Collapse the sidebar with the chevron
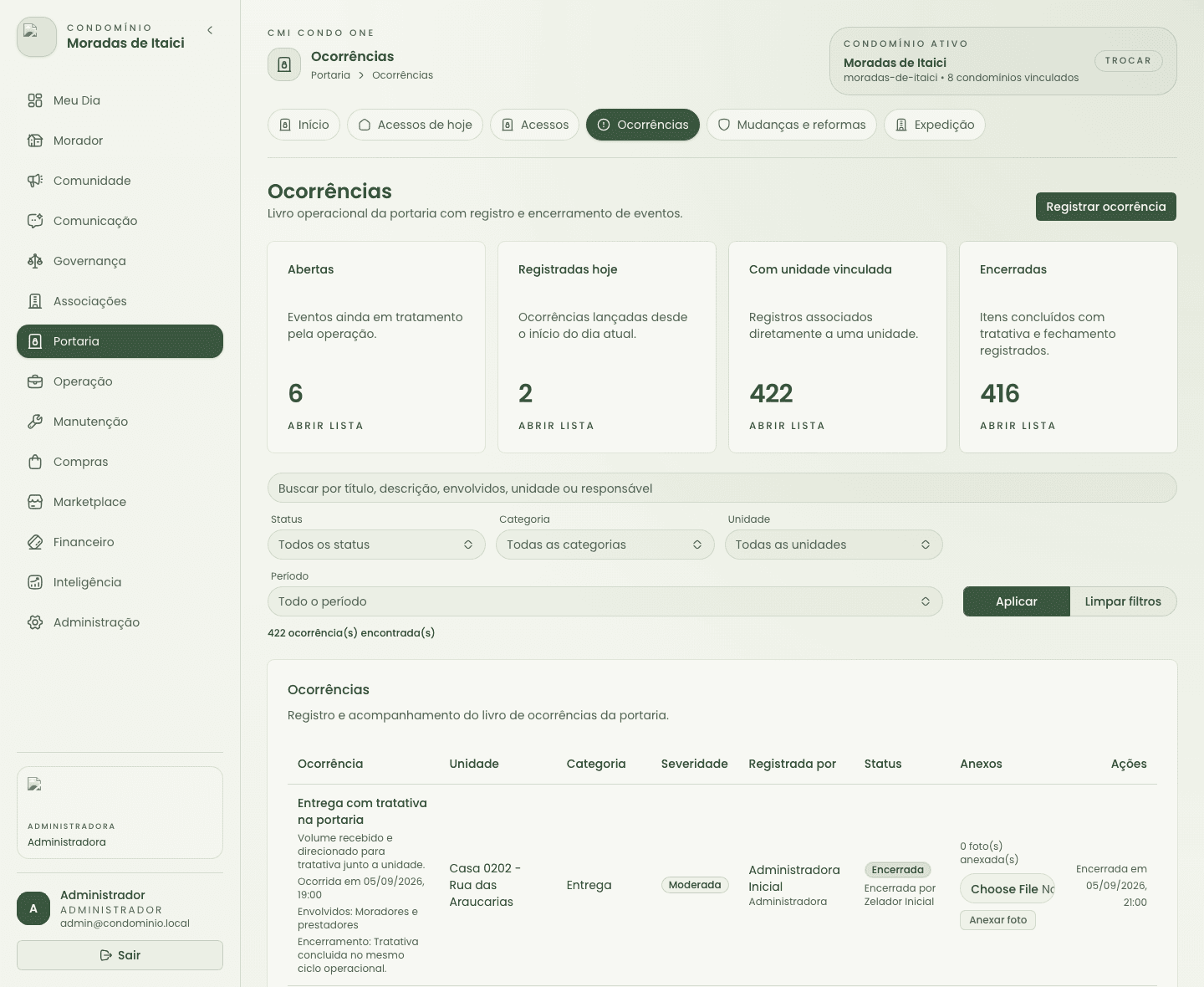This screenshot has width=1204, height=987. (x=210, y=30)
